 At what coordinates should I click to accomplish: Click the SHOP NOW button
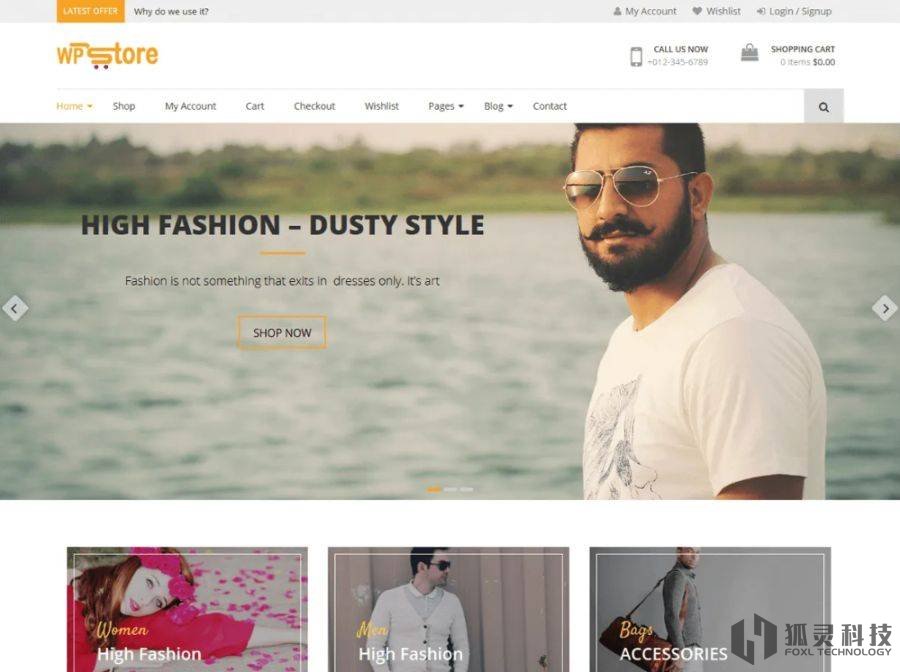[282, 332]
